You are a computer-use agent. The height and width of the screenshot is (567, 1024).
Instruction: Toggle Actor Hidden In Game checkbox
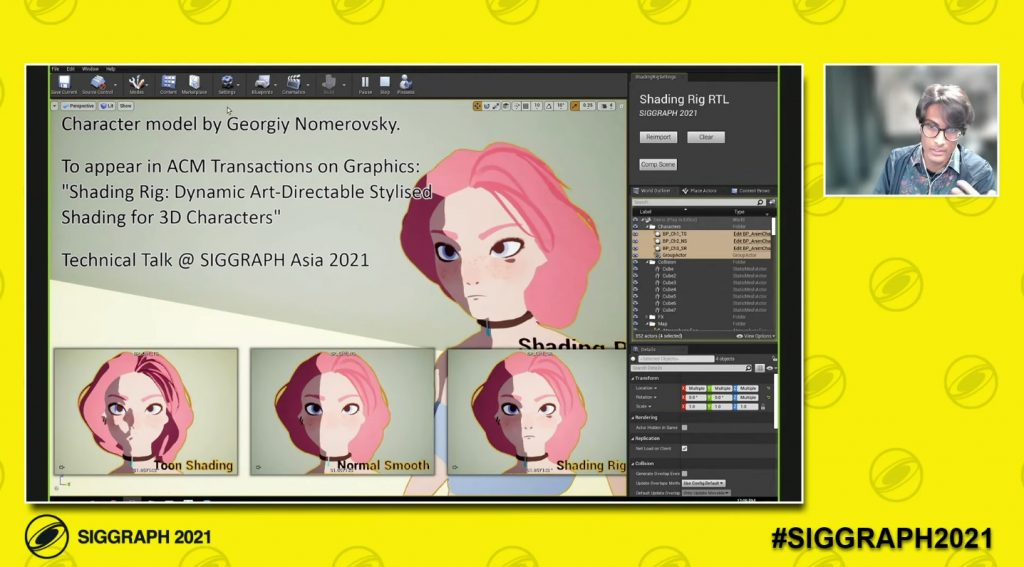tap(684, 428)
